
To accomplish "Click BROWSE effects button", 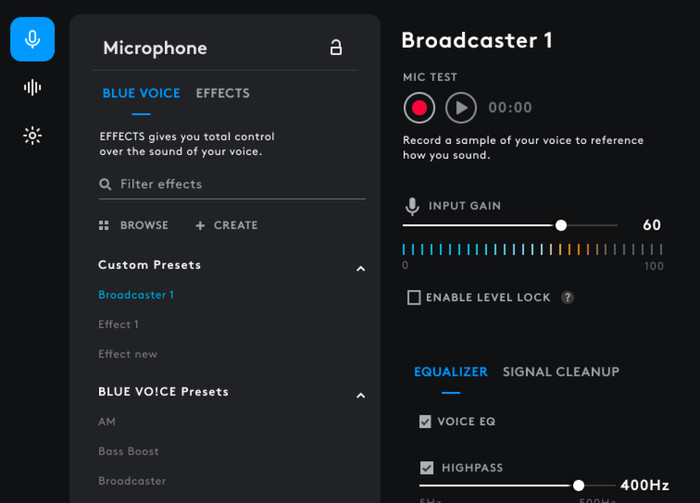I will click(133, 225).
